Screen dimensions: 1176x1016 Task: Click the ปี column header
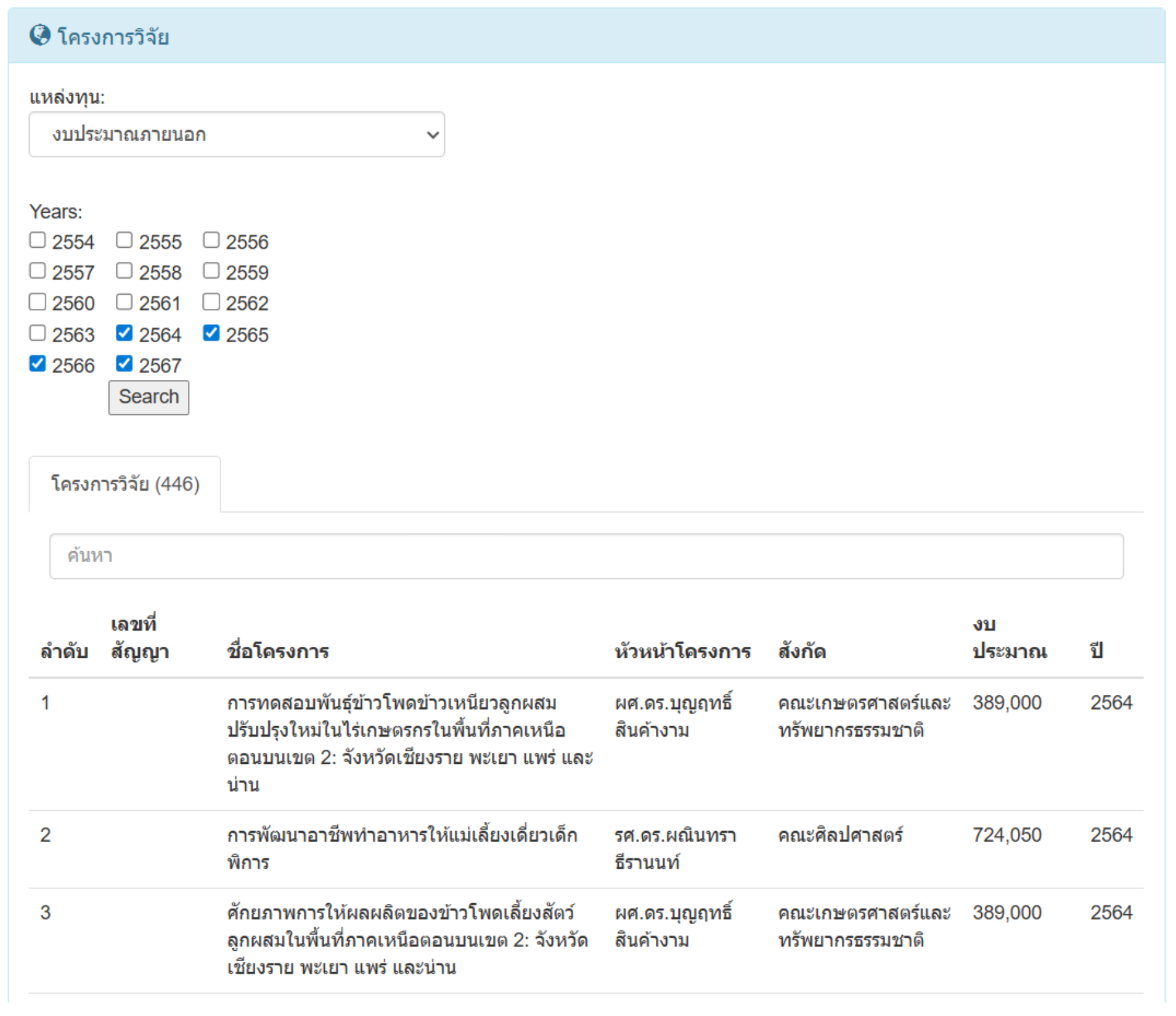[1096, 651]
